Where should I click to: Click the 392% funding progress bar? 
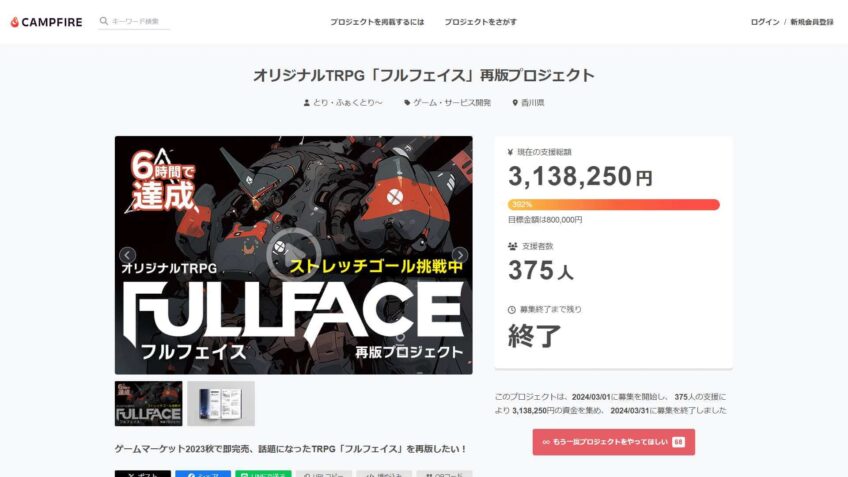click(x=613, y=204)
